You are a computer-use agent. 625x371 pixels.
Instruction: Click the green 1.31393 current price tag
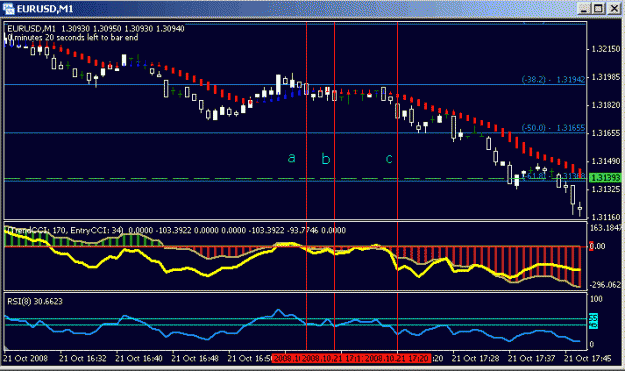coord(604,177)
